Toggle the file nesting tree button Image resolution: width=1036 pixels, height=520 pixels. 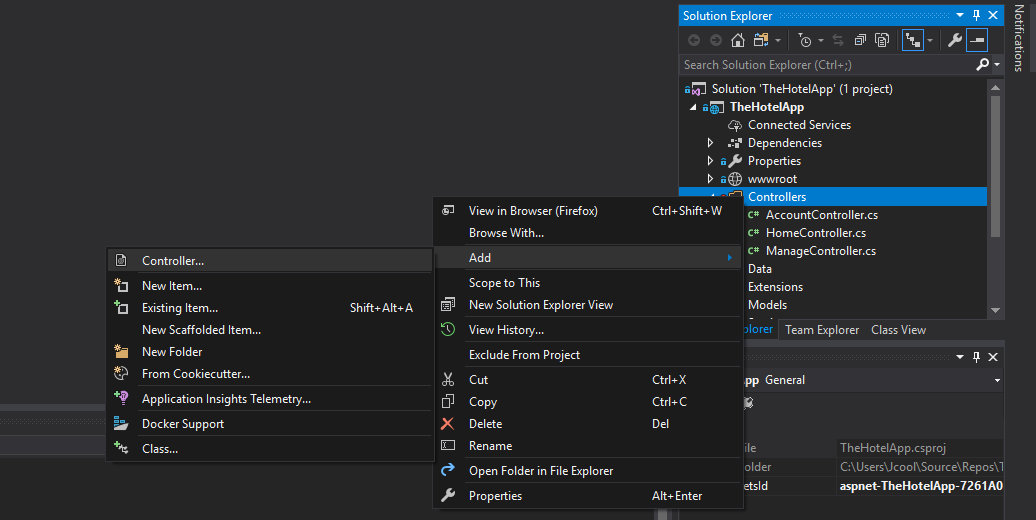pos(913,40)
